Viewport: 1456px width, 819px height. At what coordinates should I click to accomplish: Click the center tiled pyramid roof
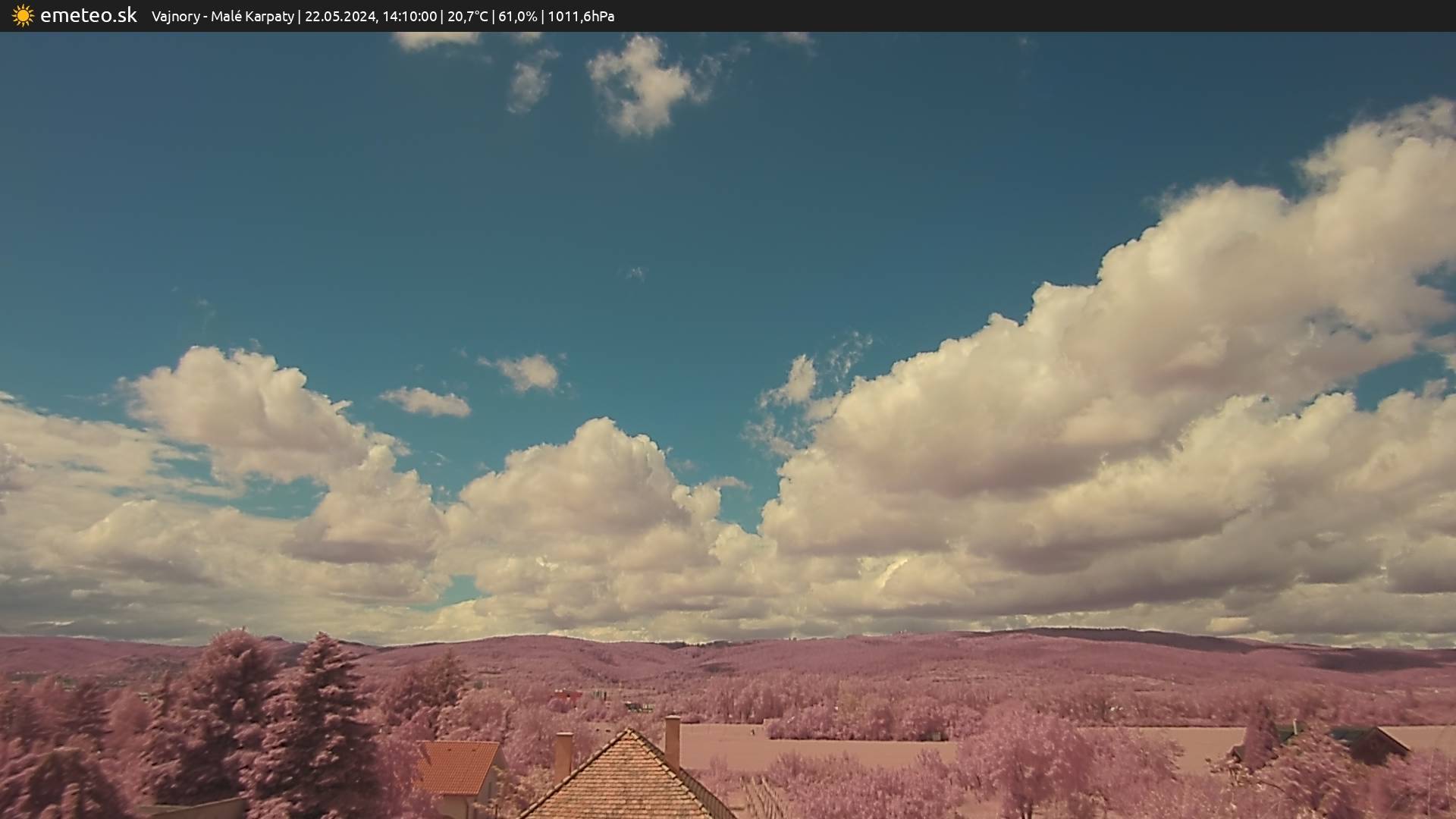[626, 781]
